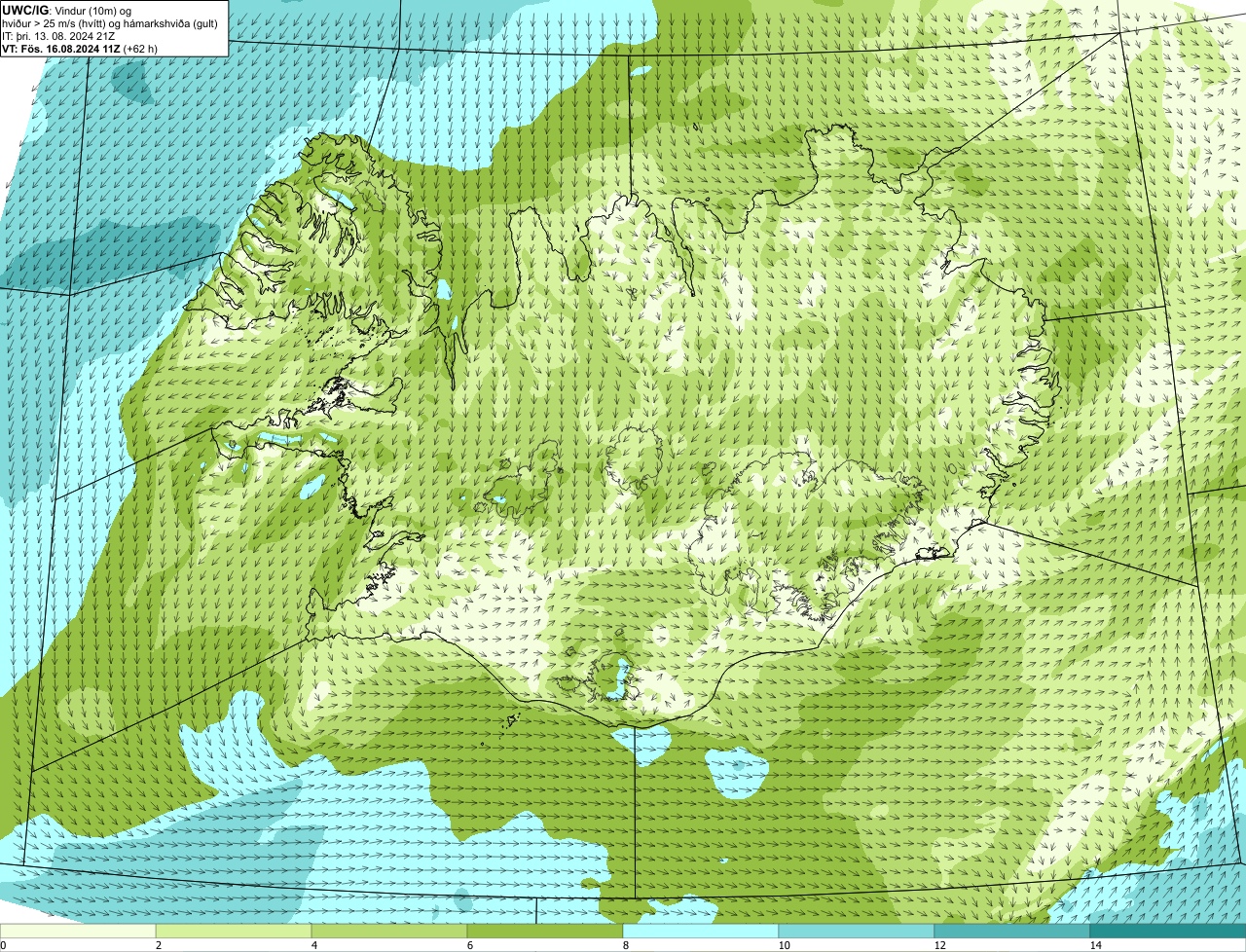The width and height of the screenshot is (1246, 952).
Task: Click the 'hviður > 25 m/s (hvítt)' description line
Action: point(110,22)
